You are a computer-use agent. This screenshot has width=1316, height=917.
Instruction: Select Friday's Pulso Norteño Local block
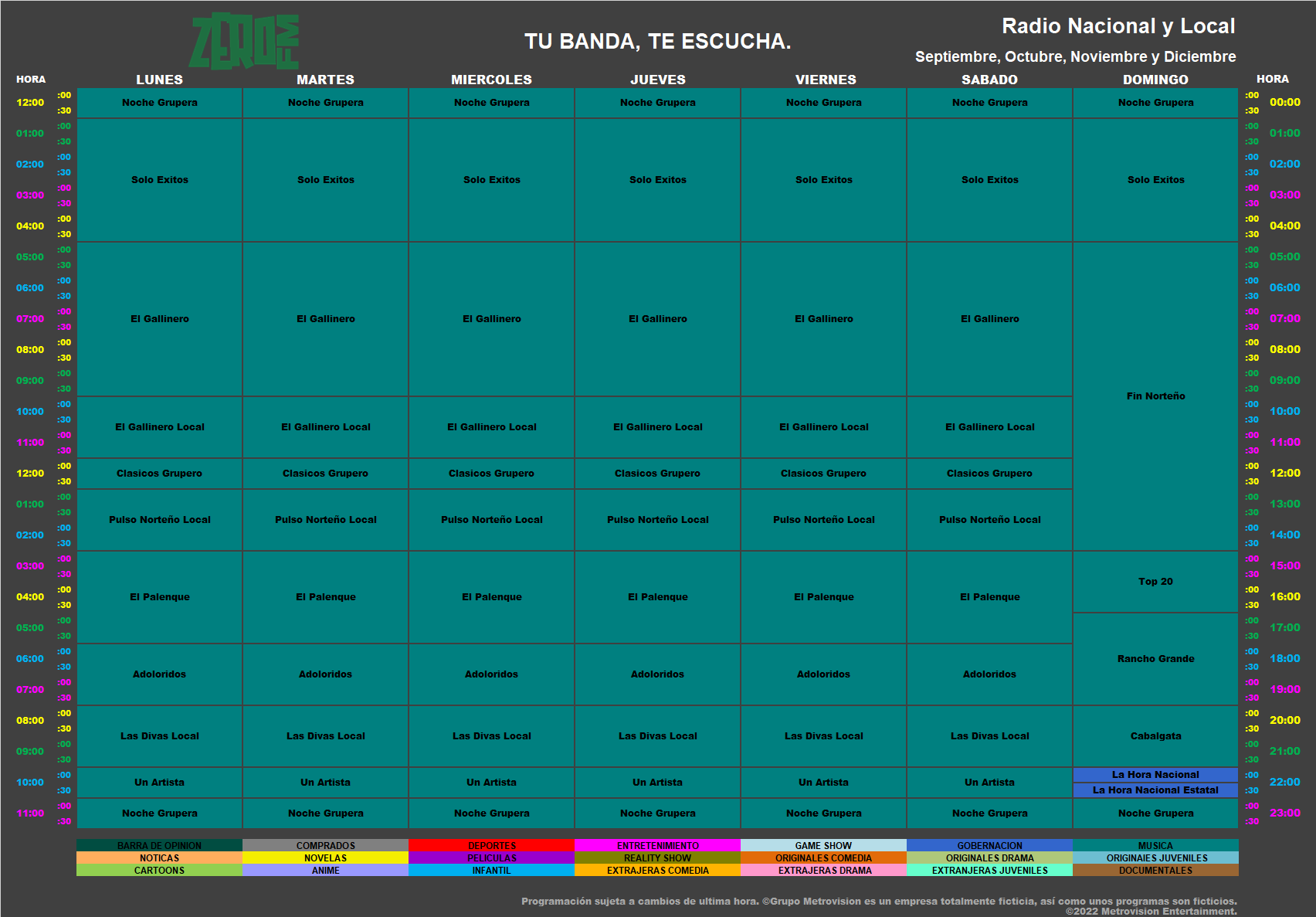tap(824, 520)
